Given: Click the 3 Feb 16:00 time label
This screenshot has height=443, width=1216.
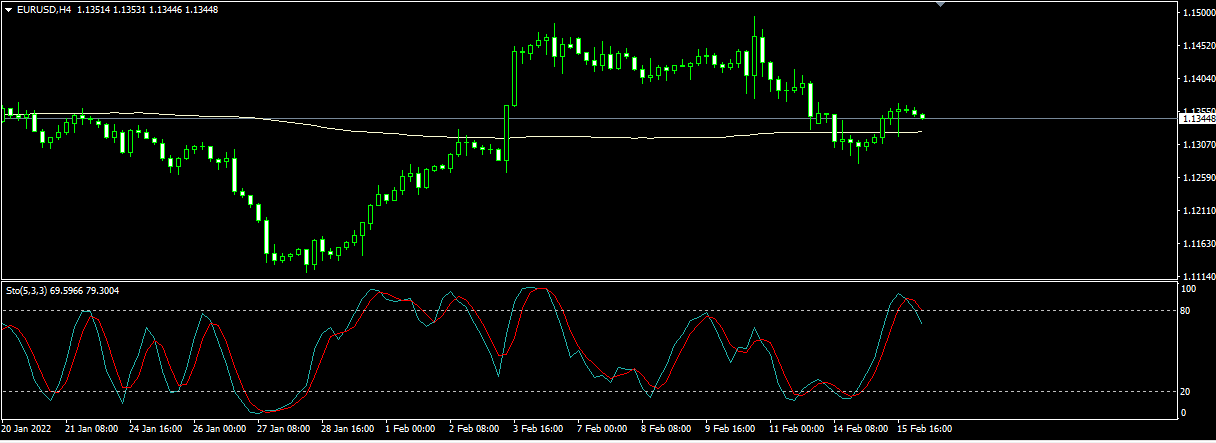Looking at the screenshot, I should (537, 429).
